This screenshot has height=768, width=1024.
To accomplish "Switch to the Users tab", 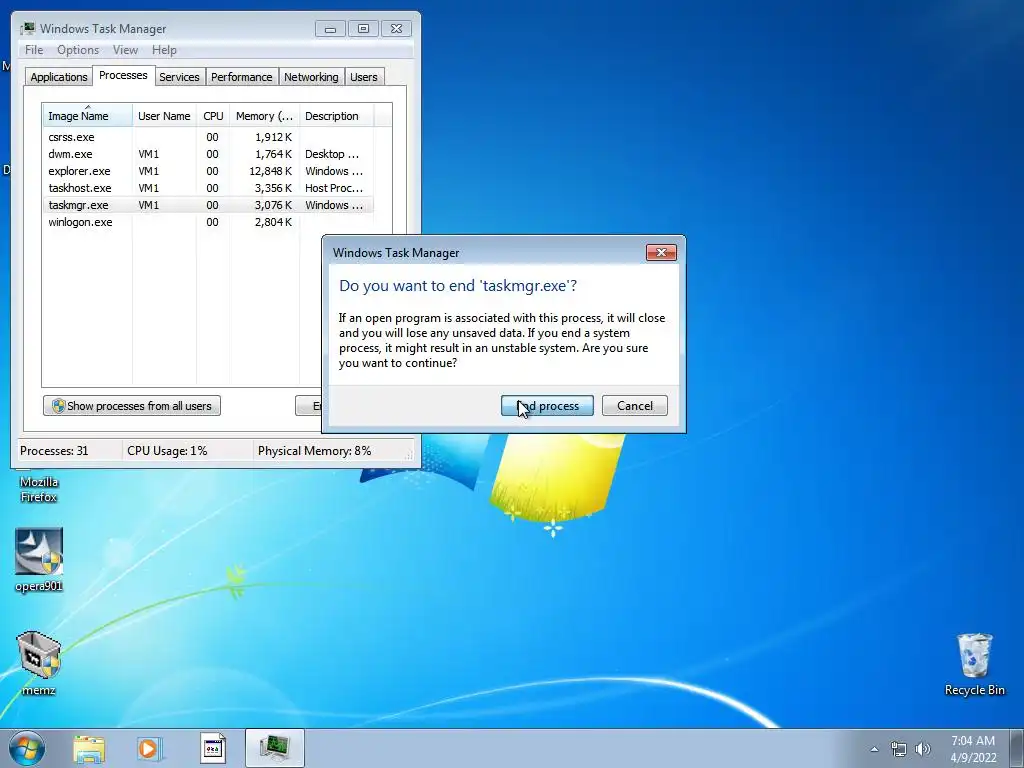I will [363, 77].
